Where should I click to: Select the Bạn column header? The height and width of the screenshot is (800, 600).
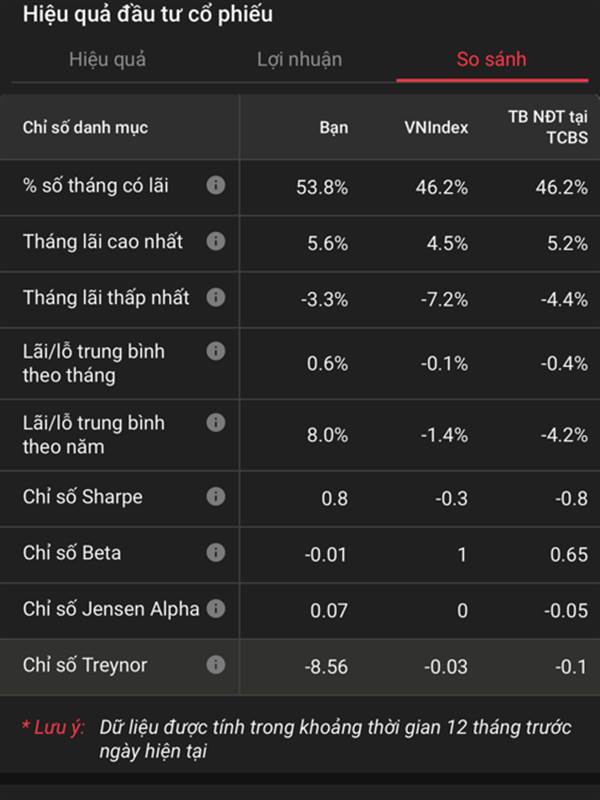[x=334, y=128]
